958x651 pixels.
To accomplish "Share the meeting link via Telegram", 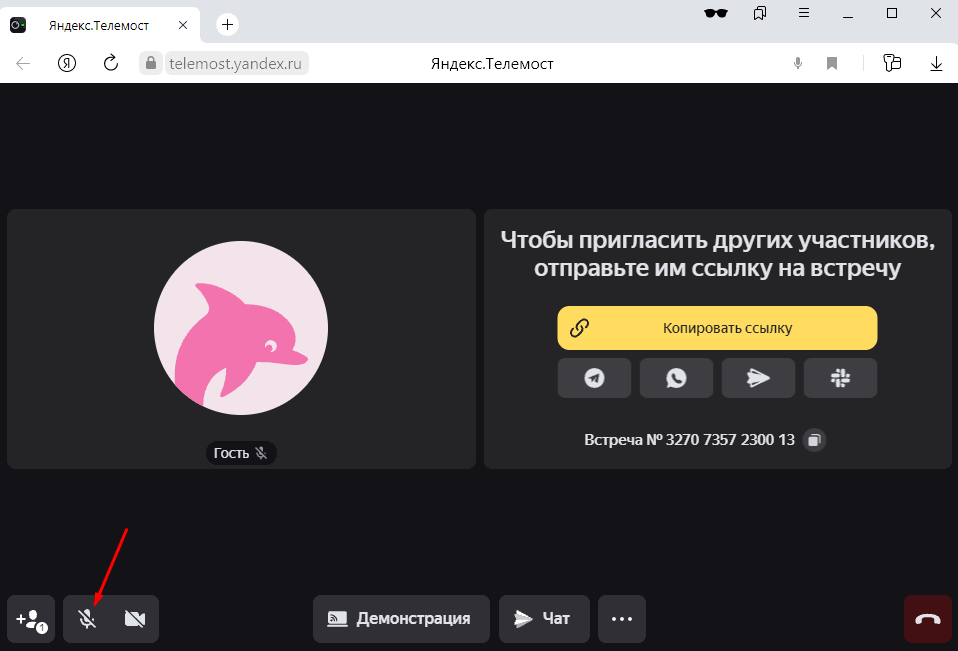I will pos(594,378).
